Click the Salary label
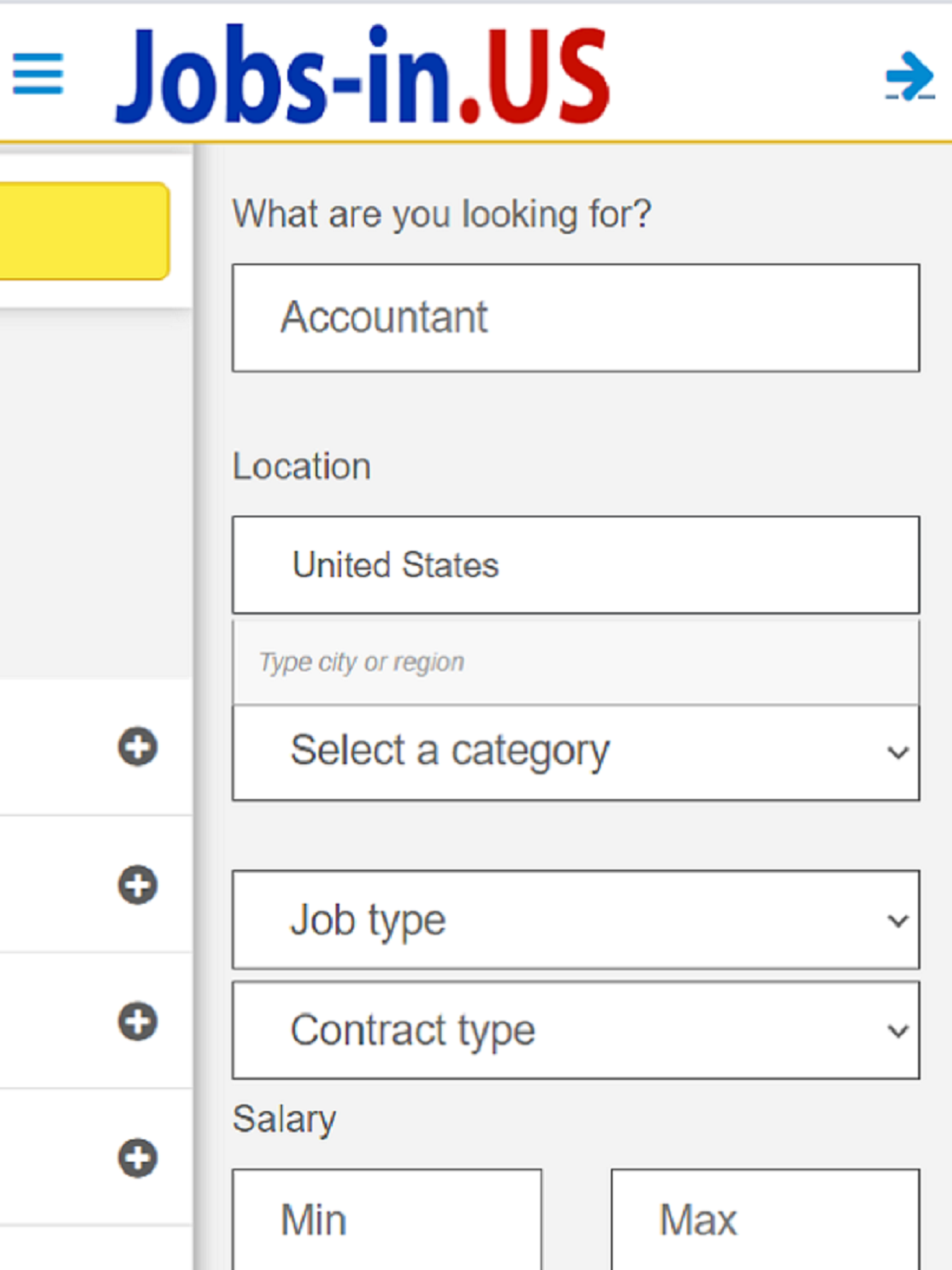The height and width of the screenshot is (1270, 952). (284, 1120)
